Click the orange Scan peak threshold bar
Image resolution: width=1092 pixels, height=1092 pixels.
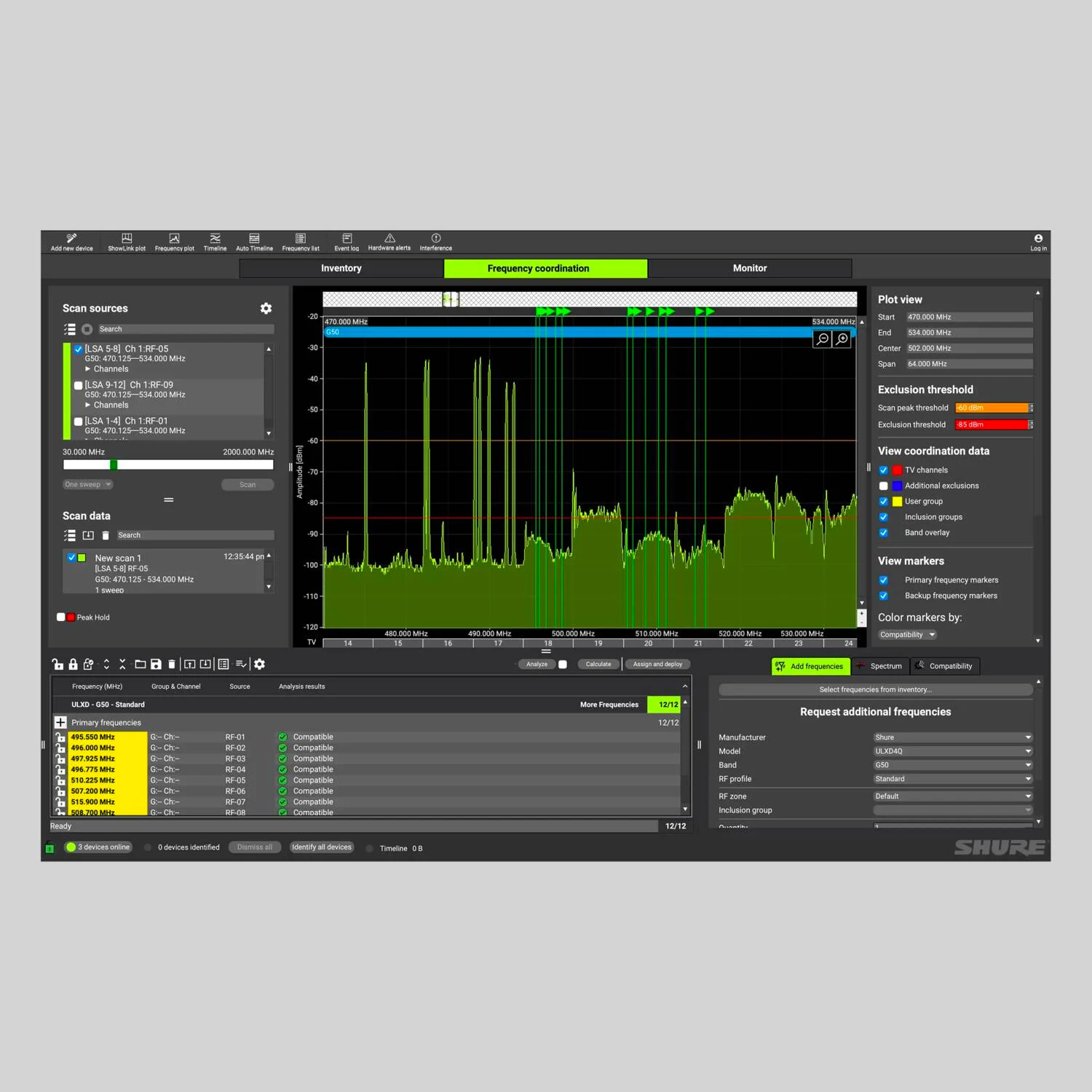tap(991, 408)
